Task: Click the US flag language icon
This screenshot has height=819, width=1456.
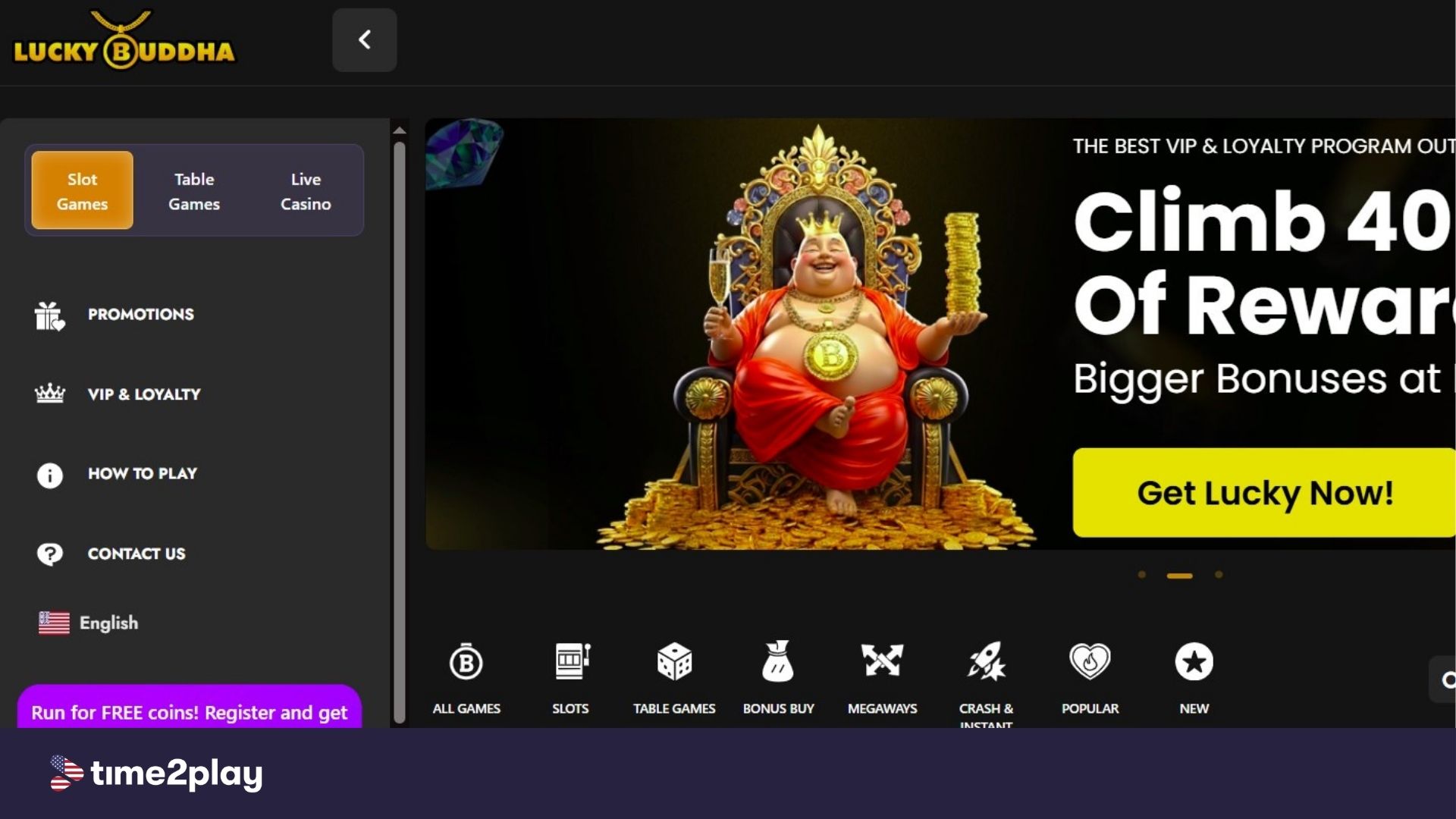Action: pos(54,623)
